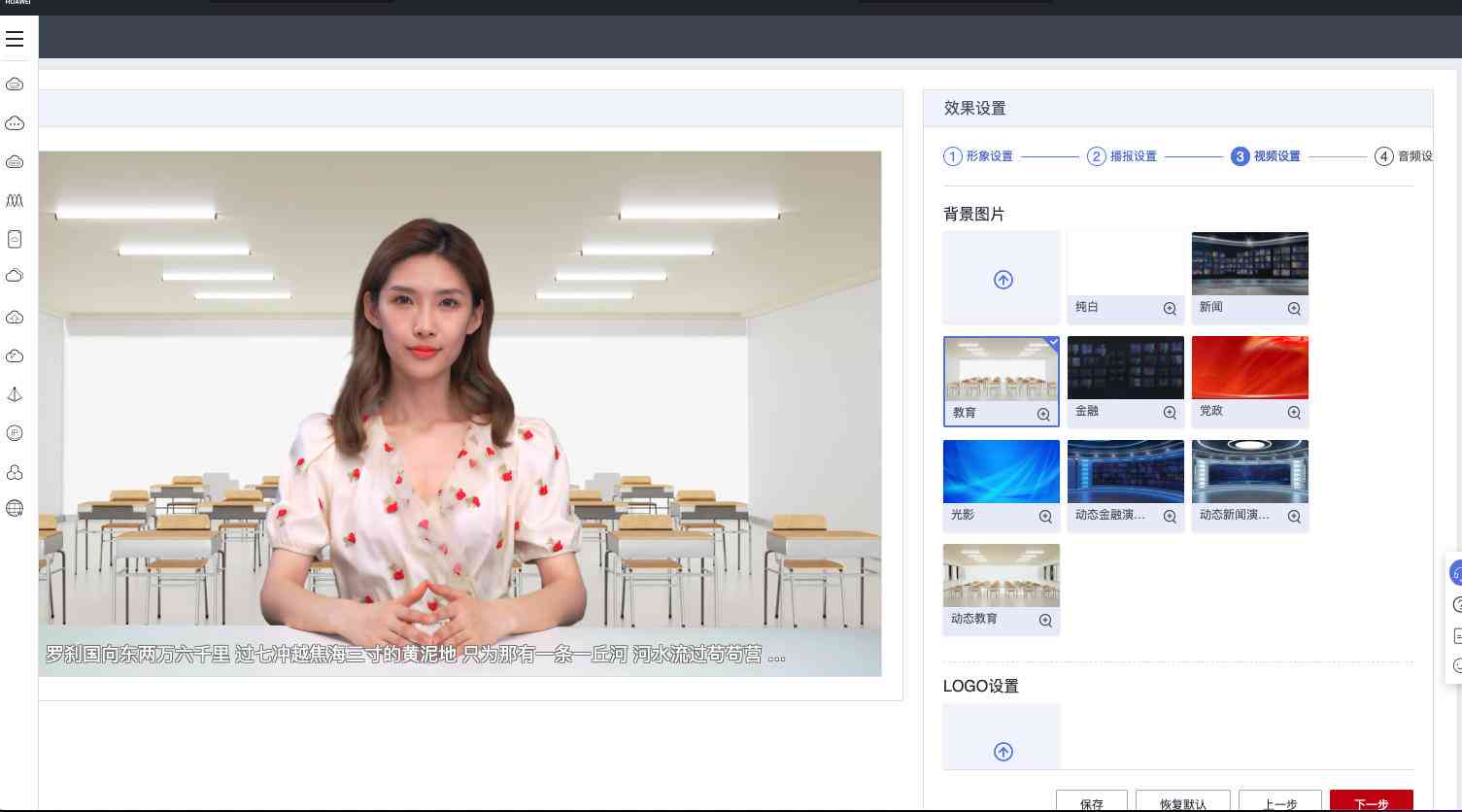Choose the 动态教育 classroom background thumbnail

tap(1002, 576)
